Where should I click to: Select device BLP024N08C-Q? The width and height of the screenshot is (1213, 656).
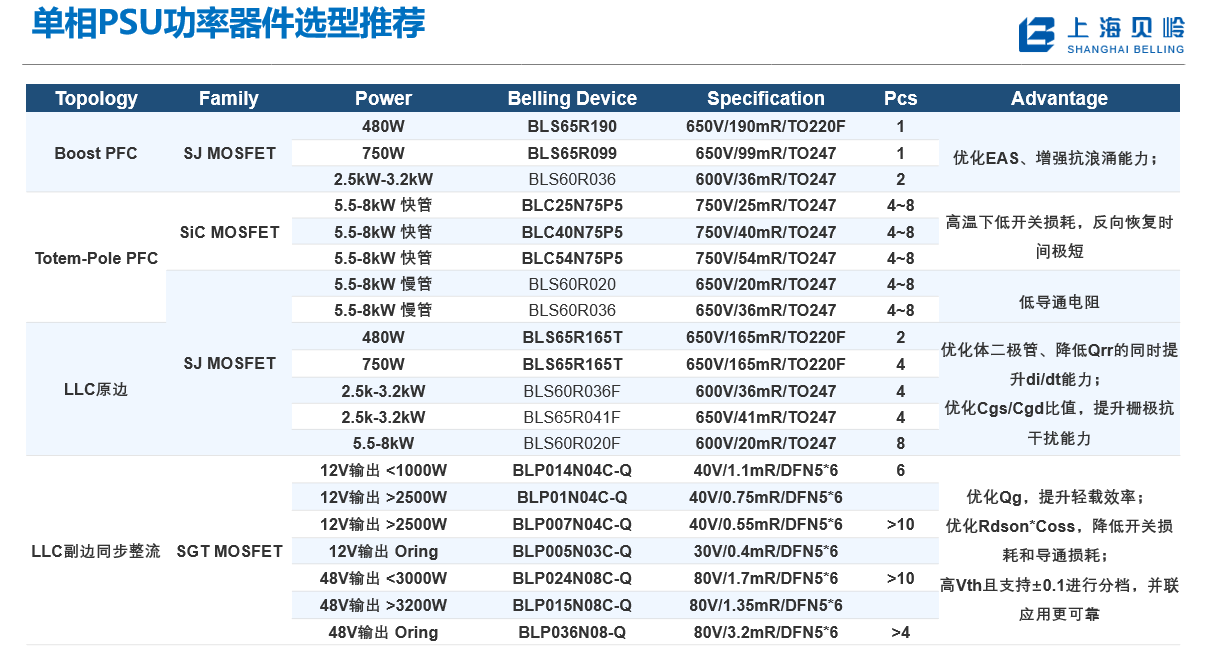[572, 578]
